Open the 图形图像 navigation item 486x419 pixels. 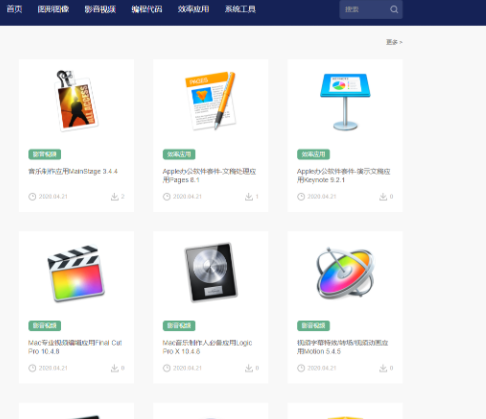click(53, 9)
